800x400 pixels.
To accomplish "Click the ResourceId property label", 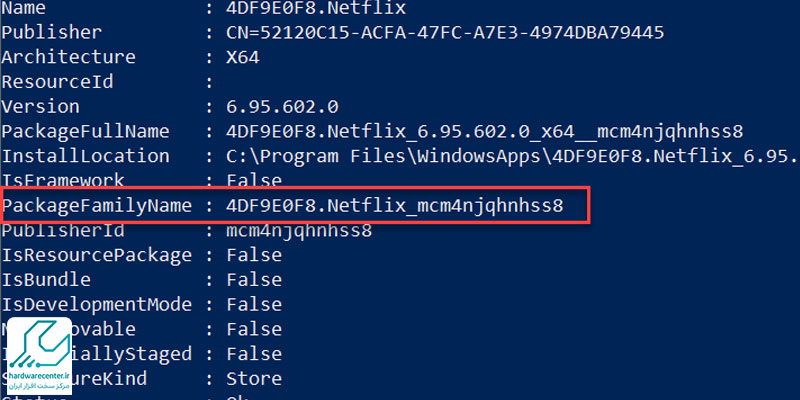I will (57, 82).
